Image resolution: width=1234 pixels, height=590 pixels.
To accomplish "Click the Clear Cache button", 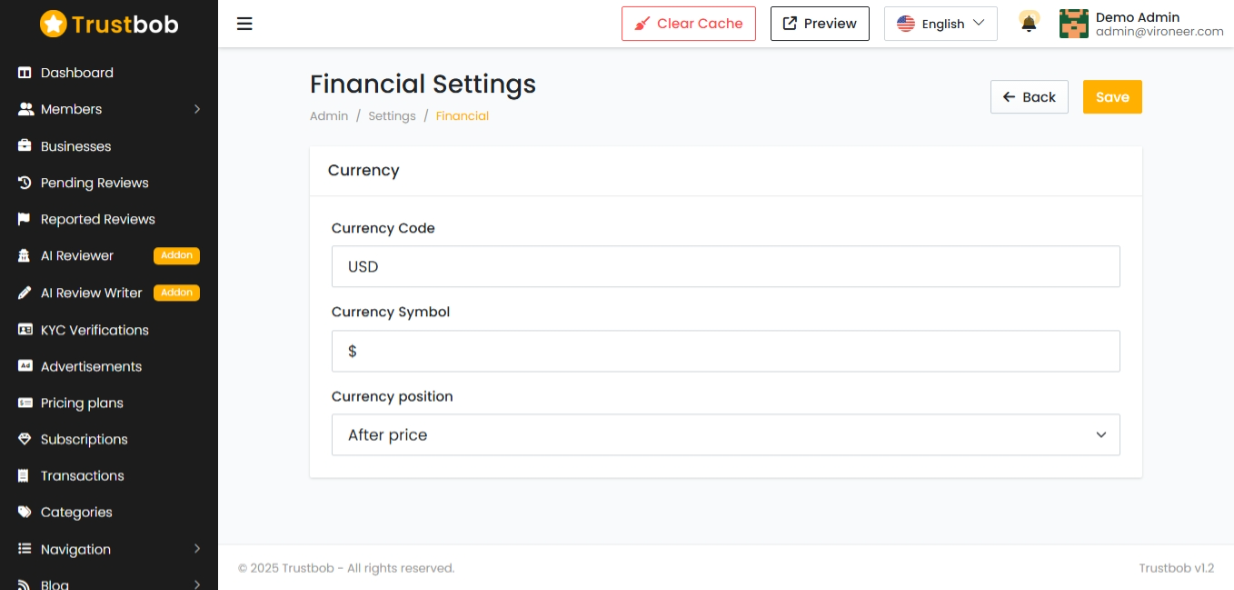I will (688, 24).
